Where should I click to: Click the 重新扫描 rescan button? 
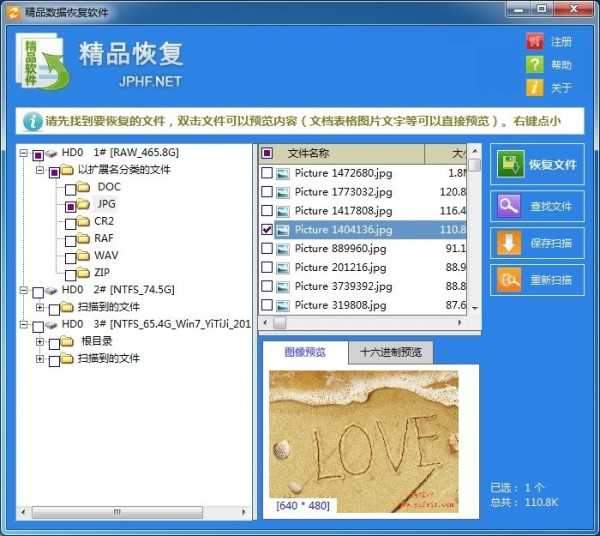tap(537, 280)
